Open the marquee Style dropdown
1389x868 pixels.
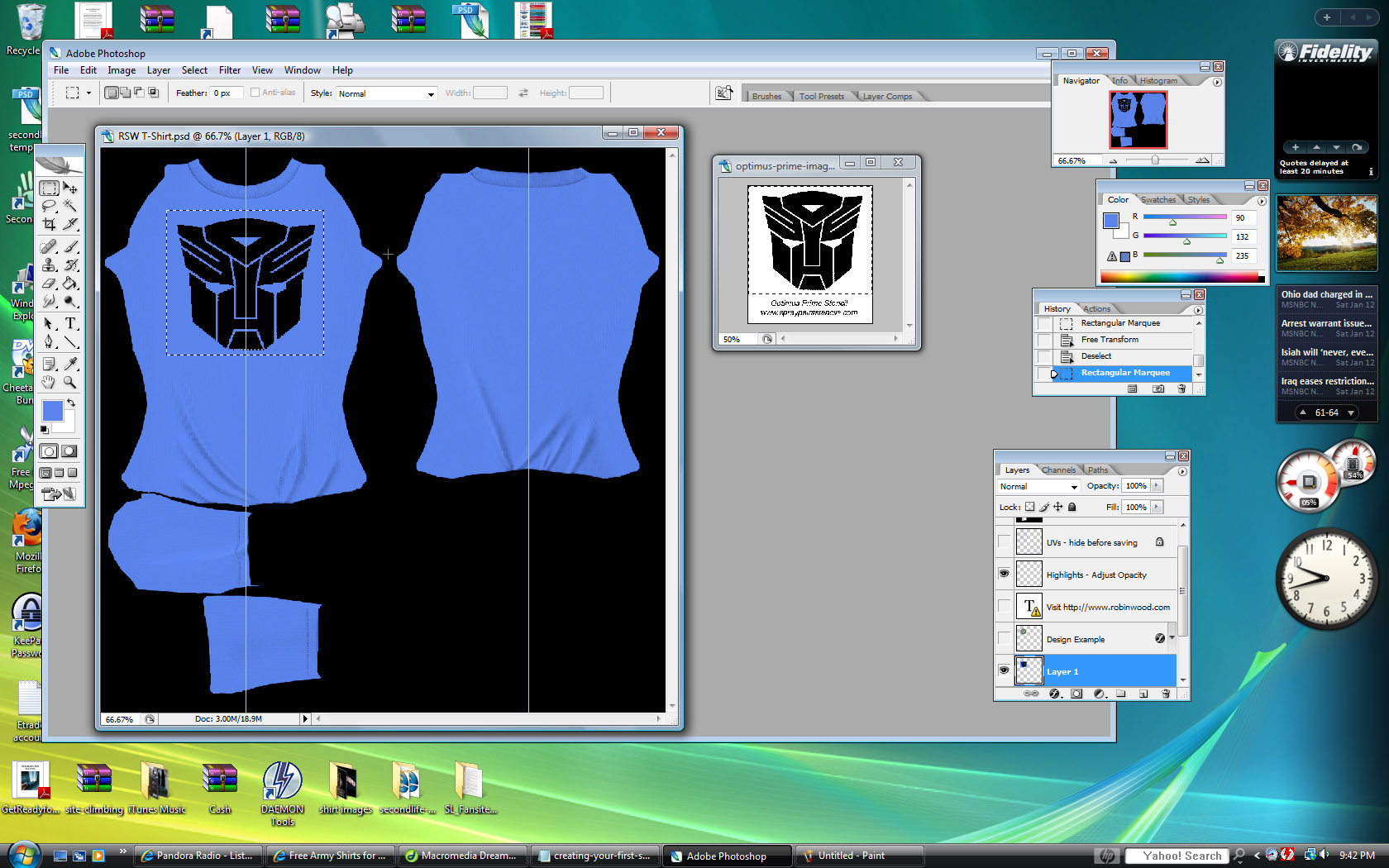coord(386,93)
